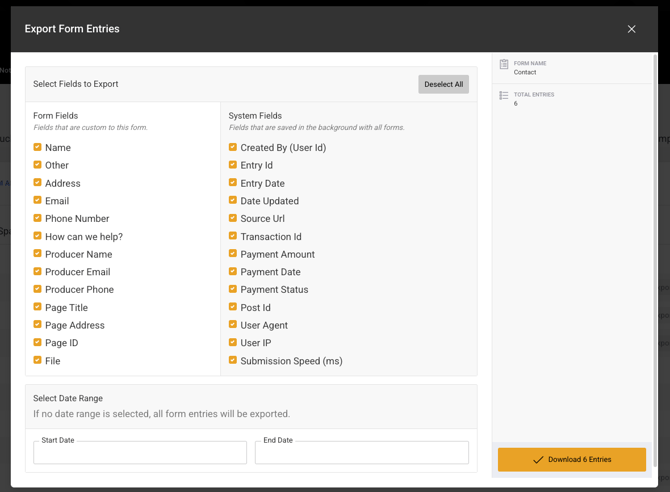Close the Export Form Entries dialog
The image size is (670, 492).
click(x=631, y=29)
